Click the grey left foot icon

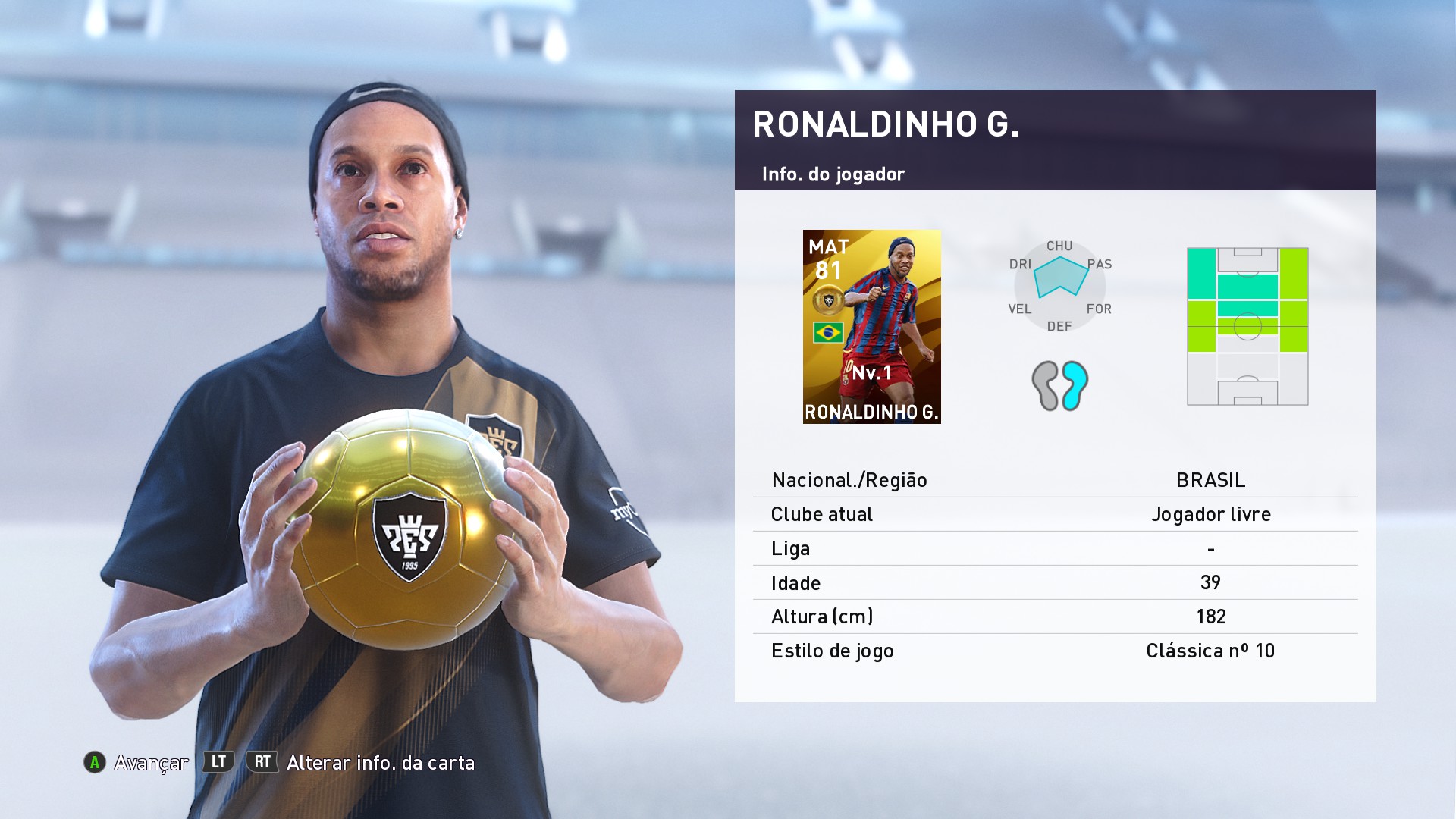click(1046, 385)
